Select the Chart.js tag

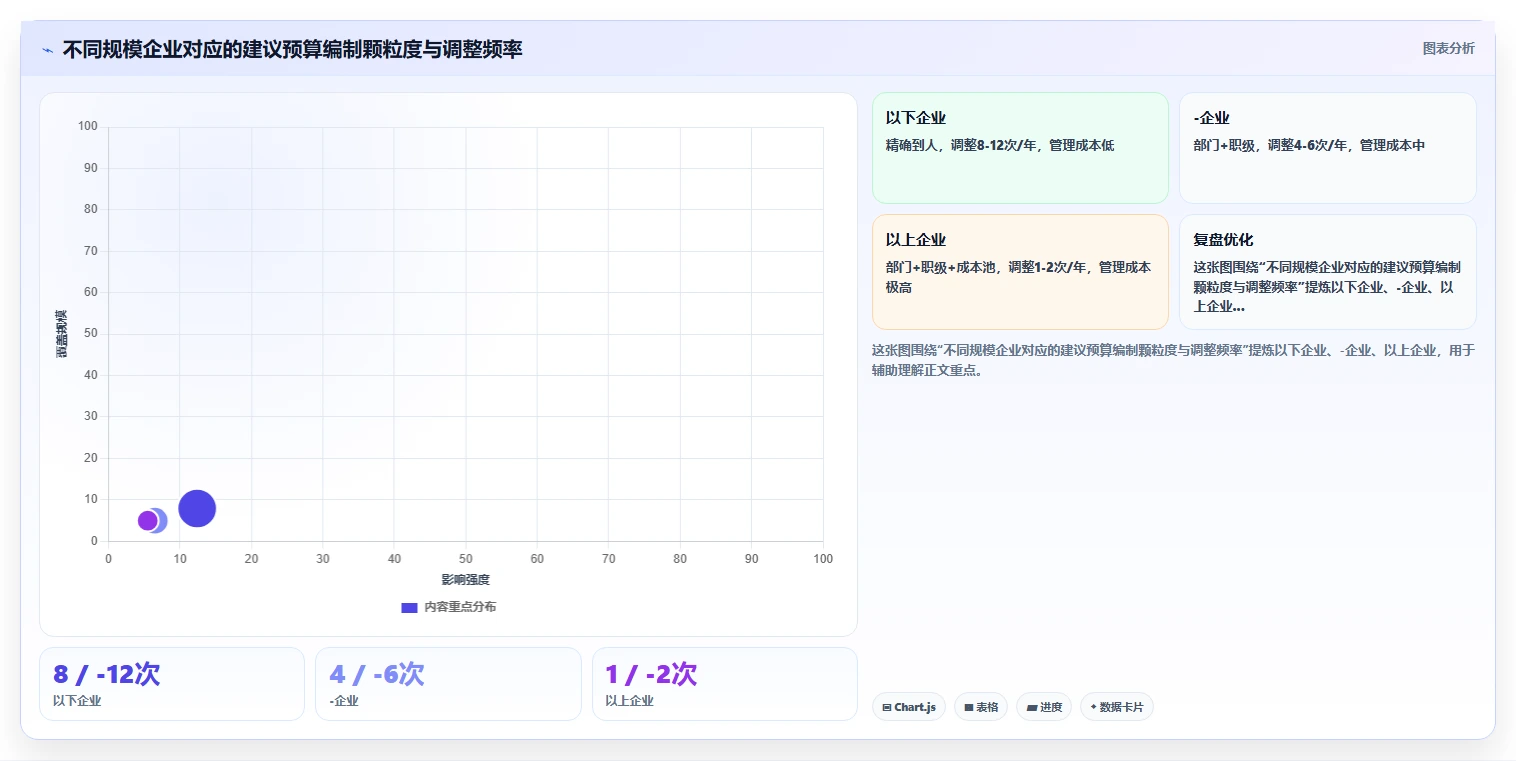coord(908,707)
